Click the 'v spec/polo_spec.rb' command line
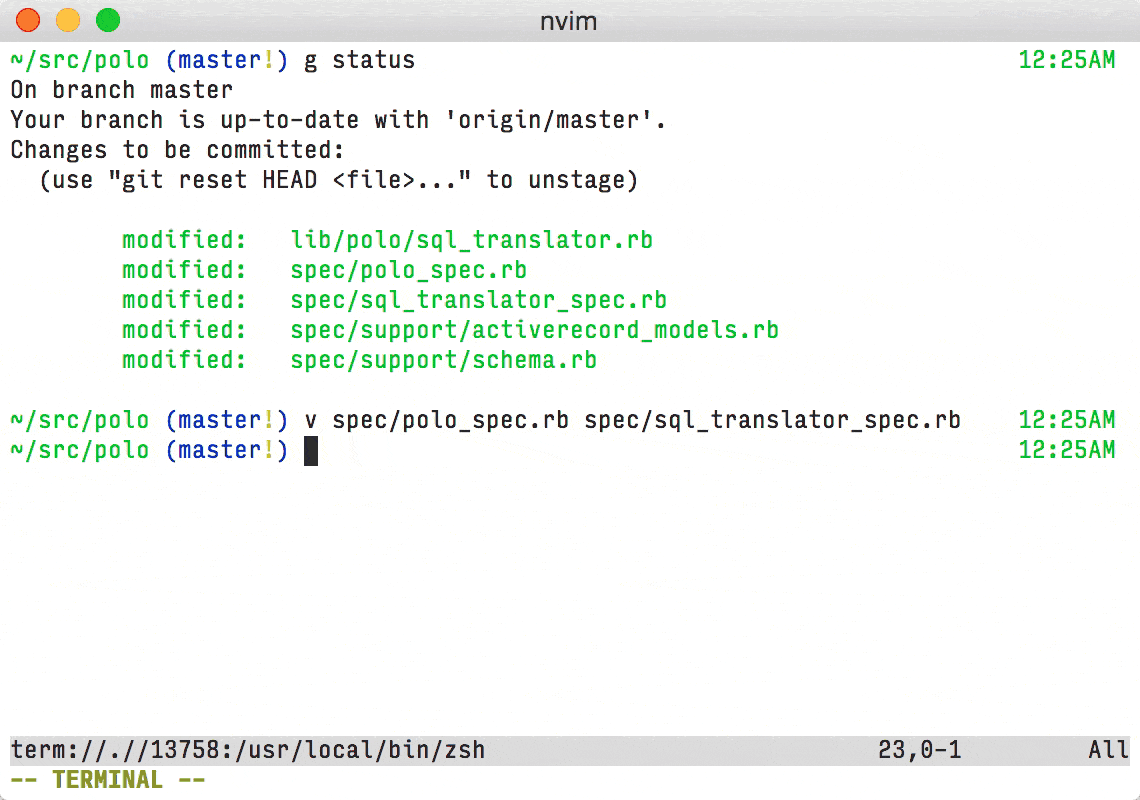This screenshot has width=1140, height=800. tap(633, 420)
